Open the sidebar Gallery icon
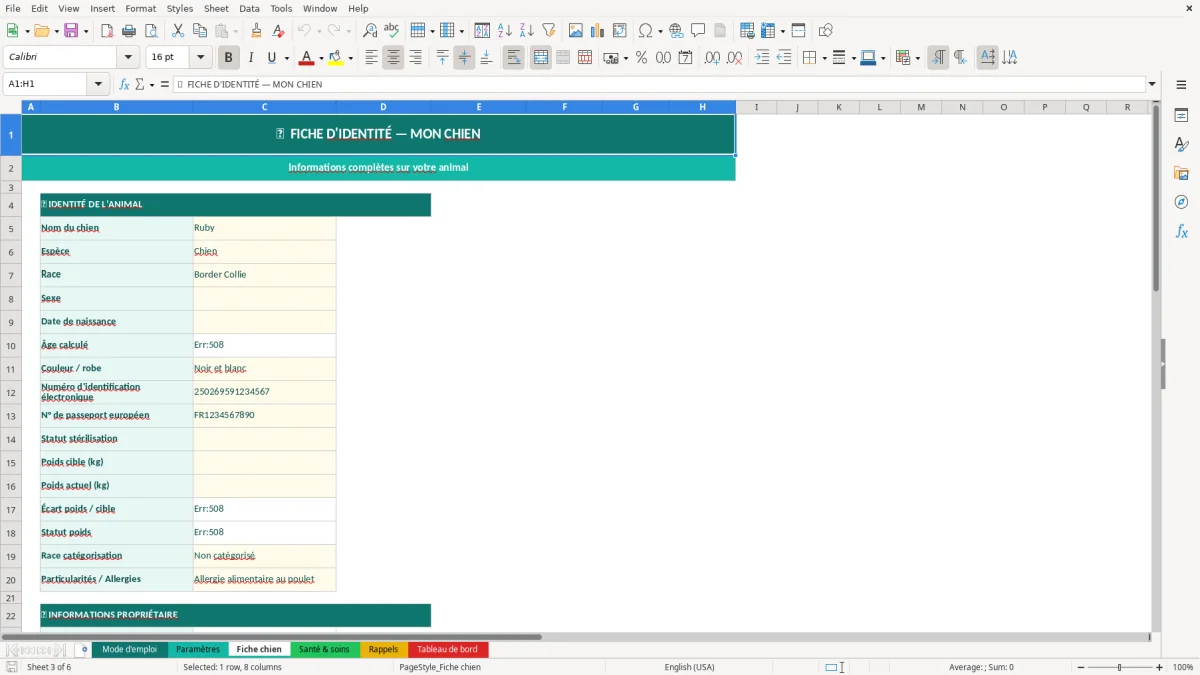Image resolution: width=1200 pixels, height=675 pixels. [x=1181, y=173]
